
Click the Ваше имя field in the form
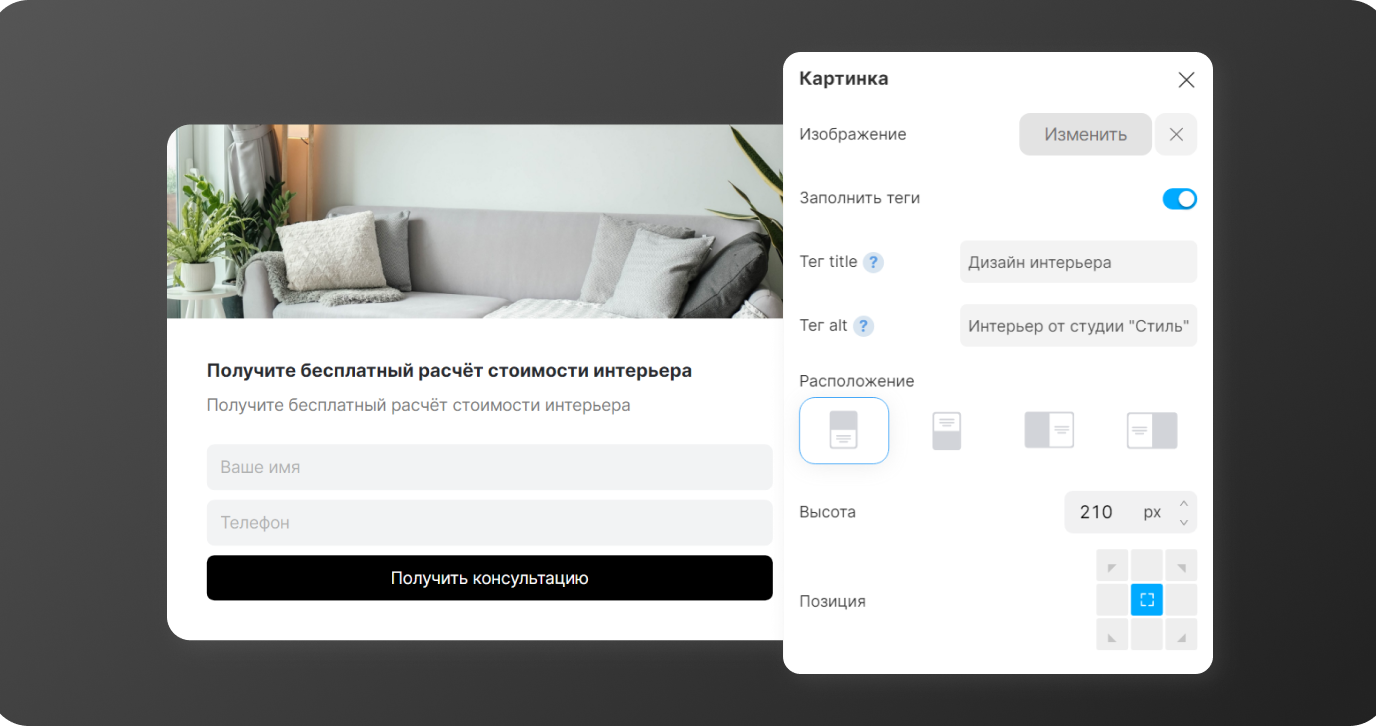(490, 467)
